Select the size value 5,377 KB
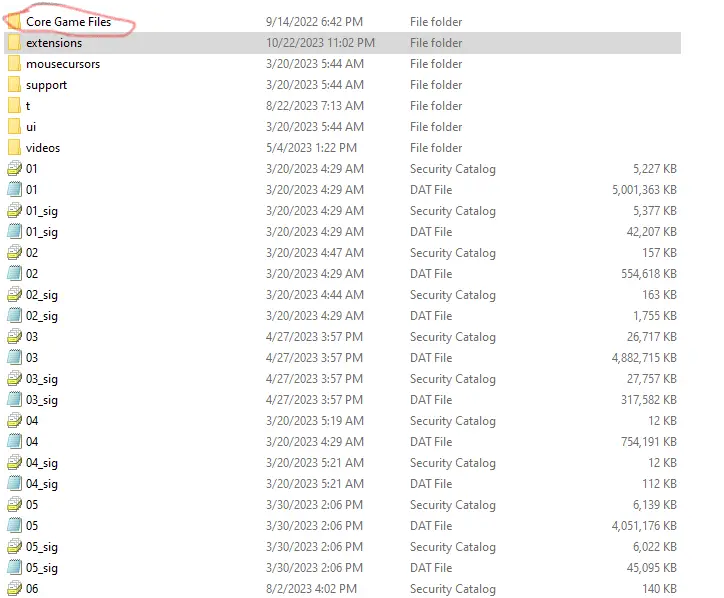724x598 pixels. click(x=654, y=211)
